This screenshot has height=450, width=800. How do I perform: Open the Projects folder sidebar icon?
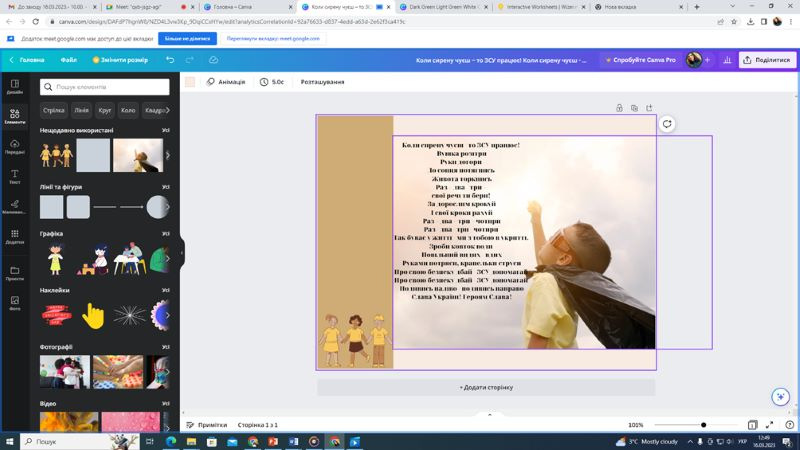[15, 273]
